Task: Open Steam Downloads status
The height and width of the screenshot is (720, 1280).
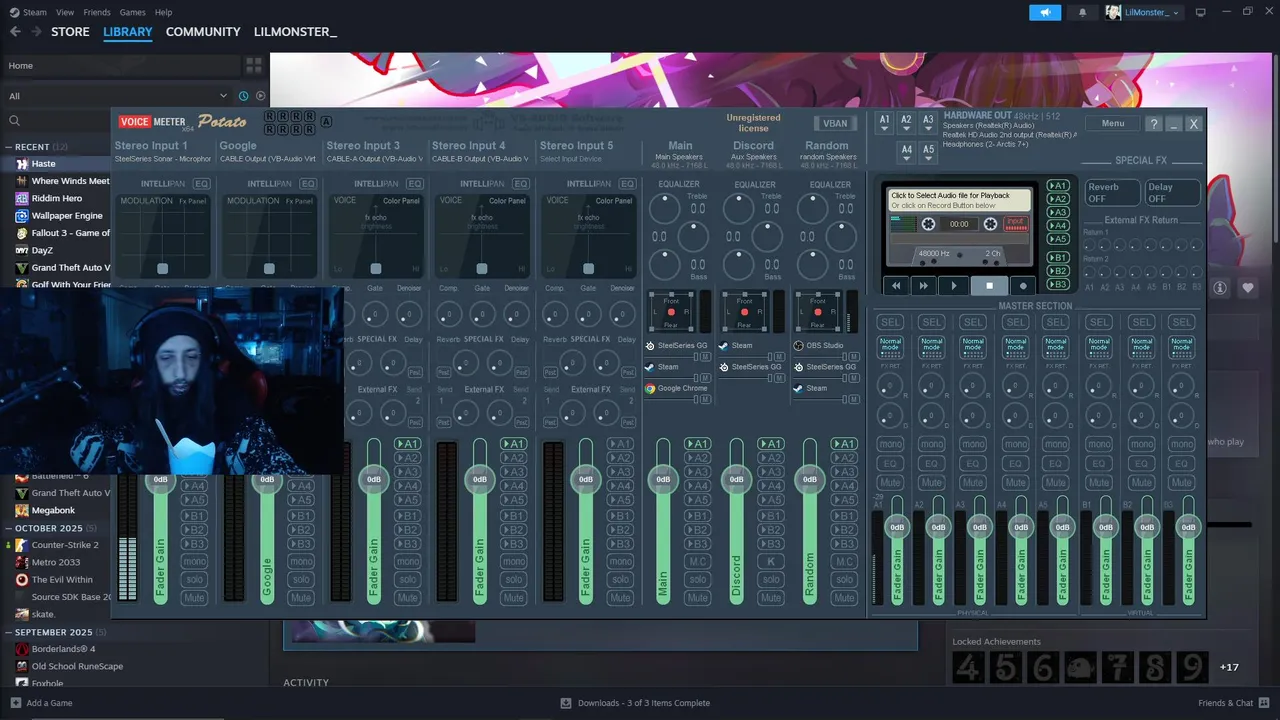Action: click(x=635, y=703)
